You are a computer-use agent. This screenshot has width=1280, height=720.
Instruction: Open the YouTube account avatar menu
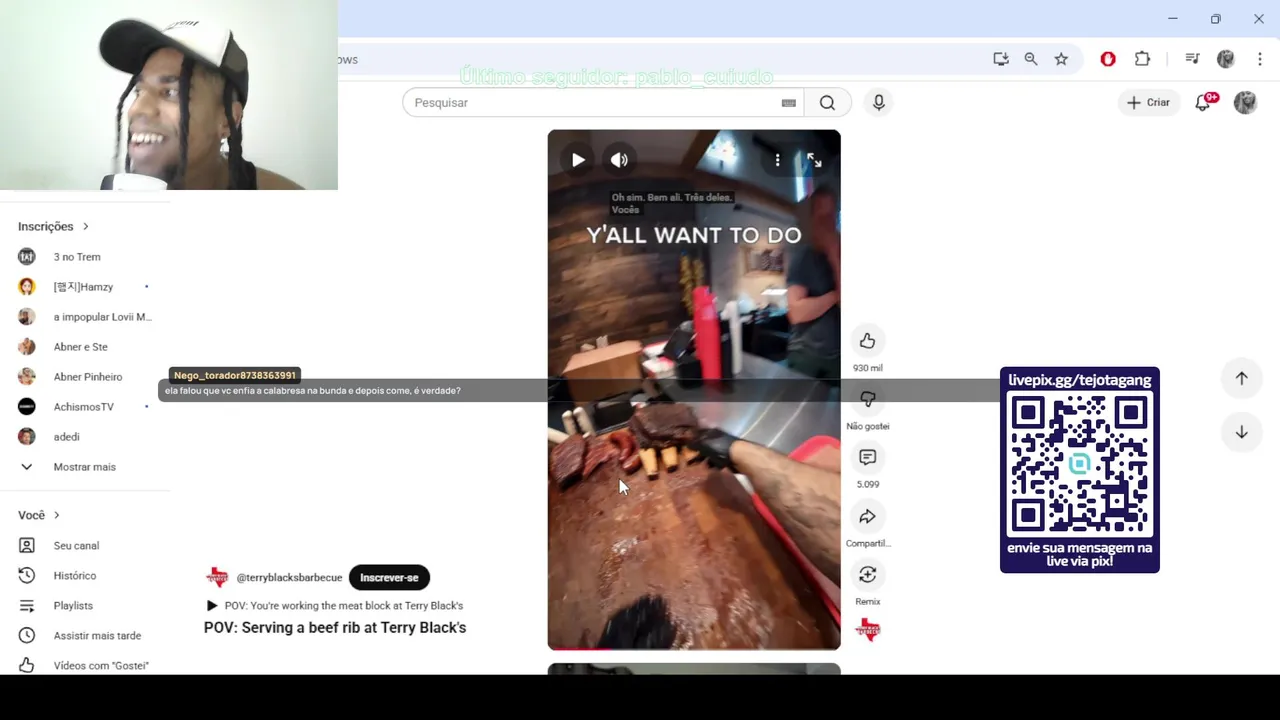tap(1245, 102)
